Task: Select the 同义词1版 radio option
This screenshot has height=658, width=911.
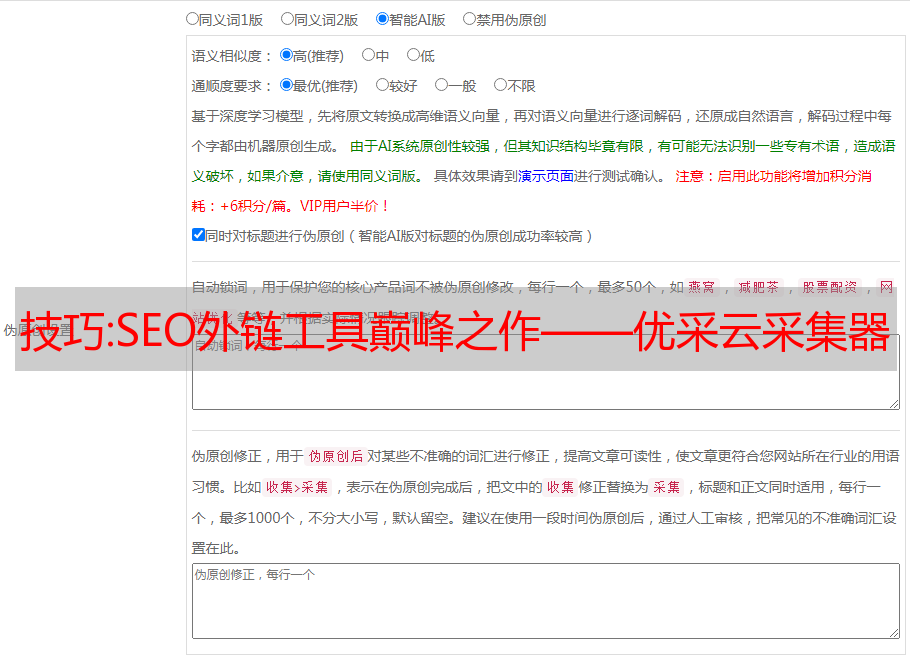Action: [192, 19]
